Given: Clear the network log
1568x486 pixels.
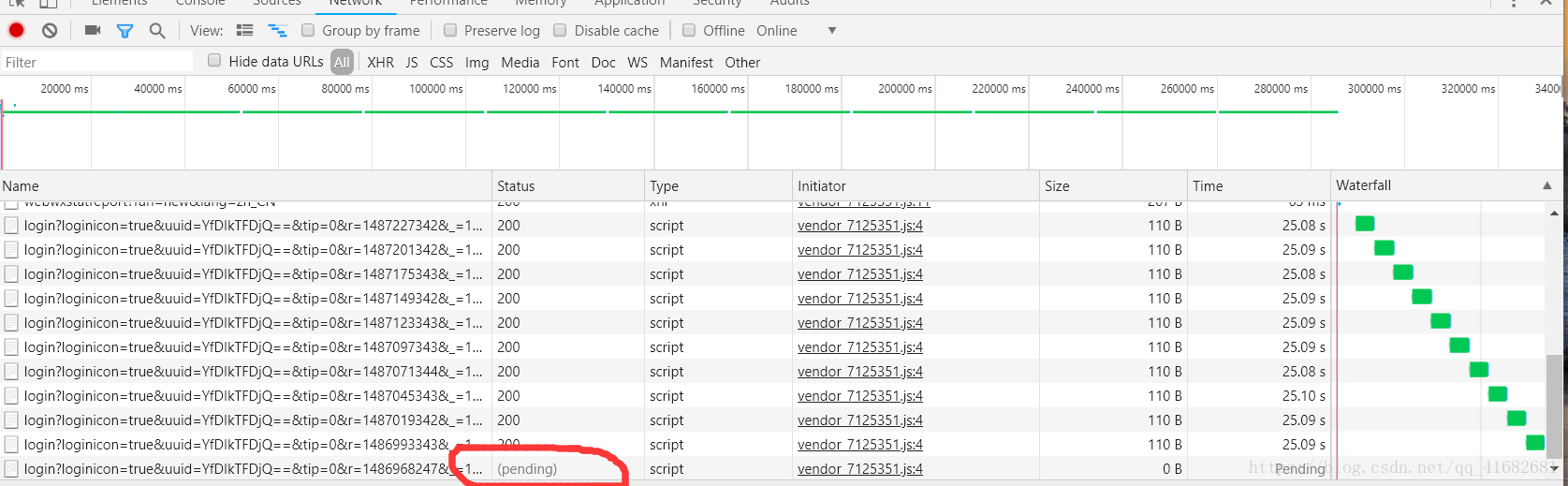Looking at the screenshot, I should [50, 30].
